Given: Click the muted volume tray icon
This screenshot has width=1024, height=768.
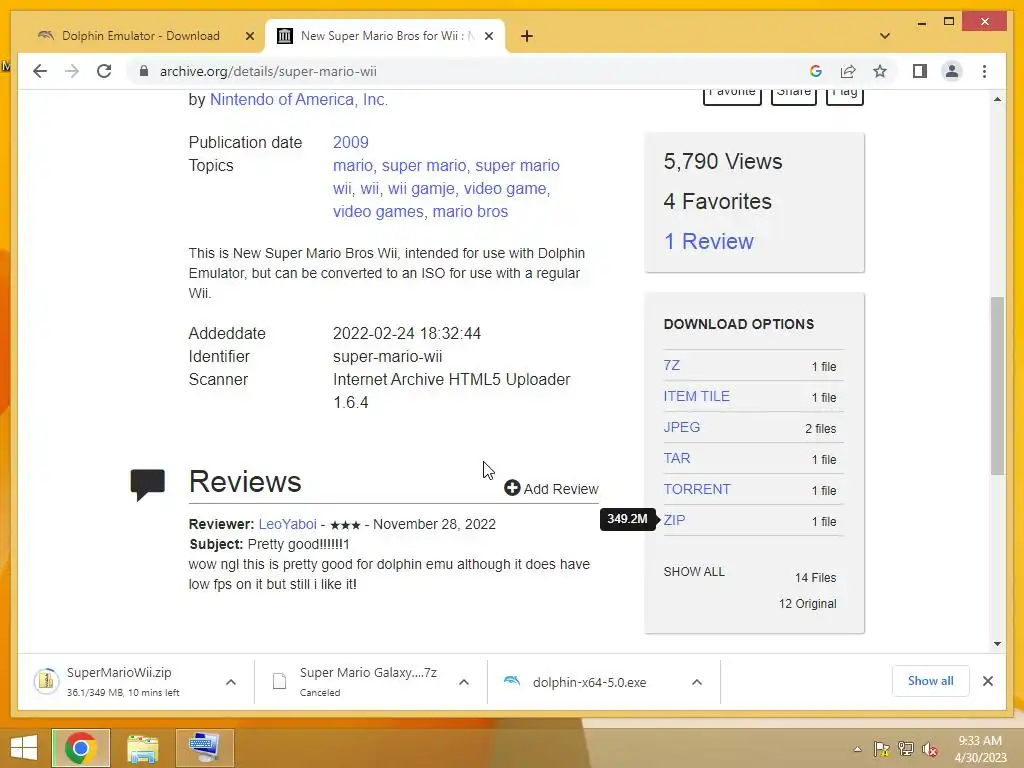Looking at the screenshot, I should point(930,749).
